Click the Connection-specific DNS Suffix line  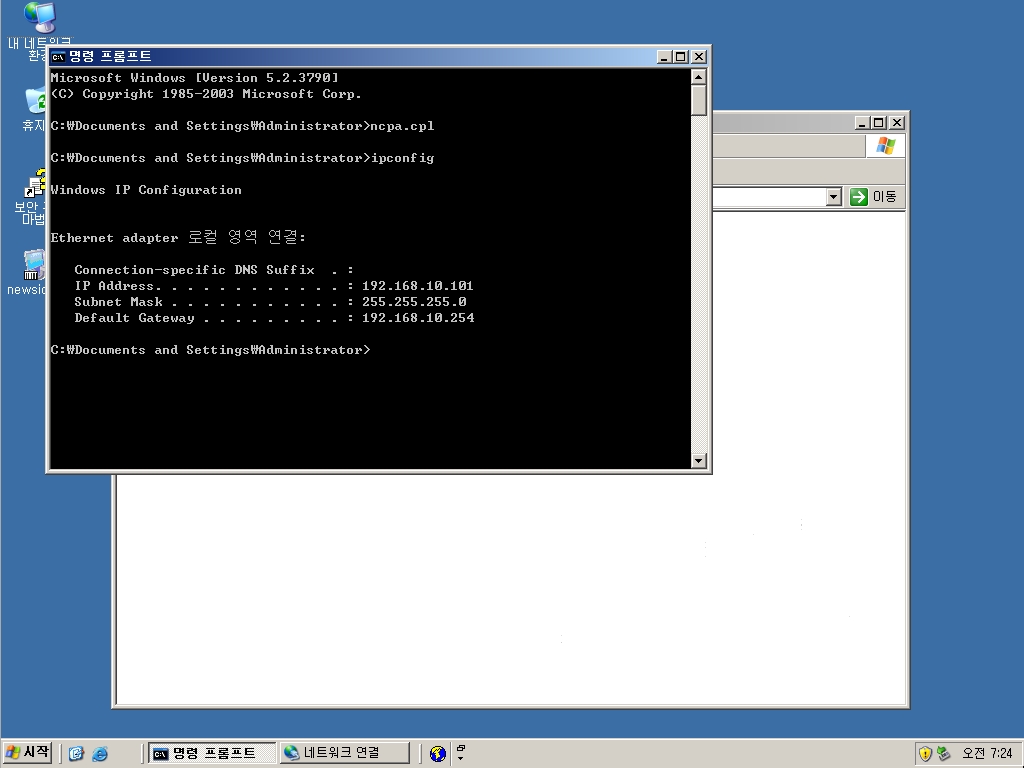point(214,270)
